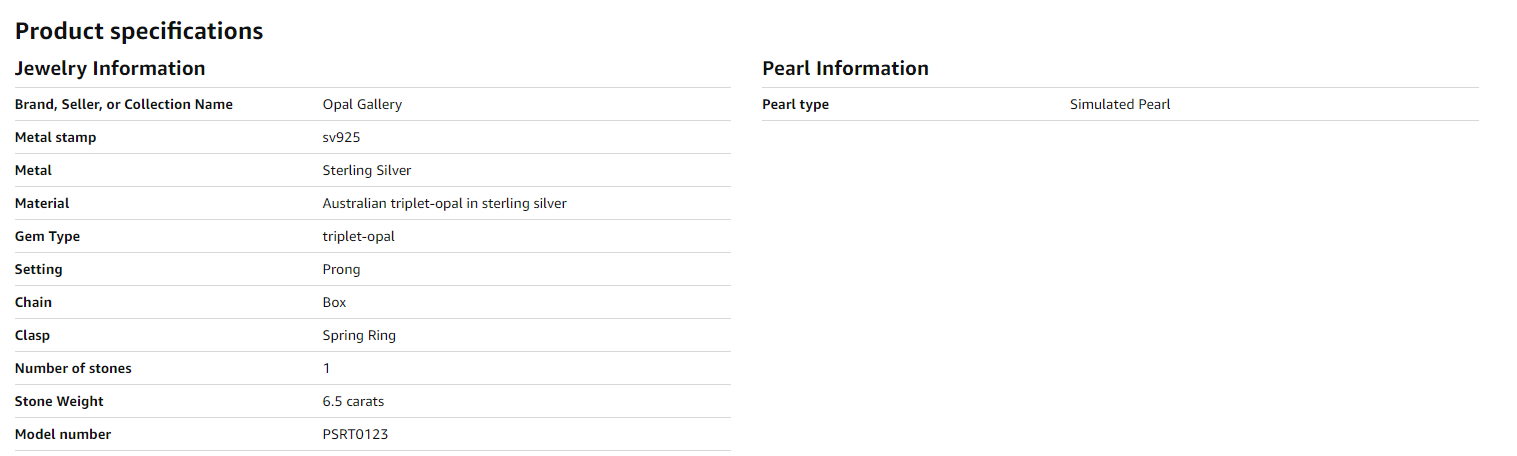Viewport: 1517px width, 456px height.
Task: Select the Spring Ring clasp value
Action: click(359, 335)
